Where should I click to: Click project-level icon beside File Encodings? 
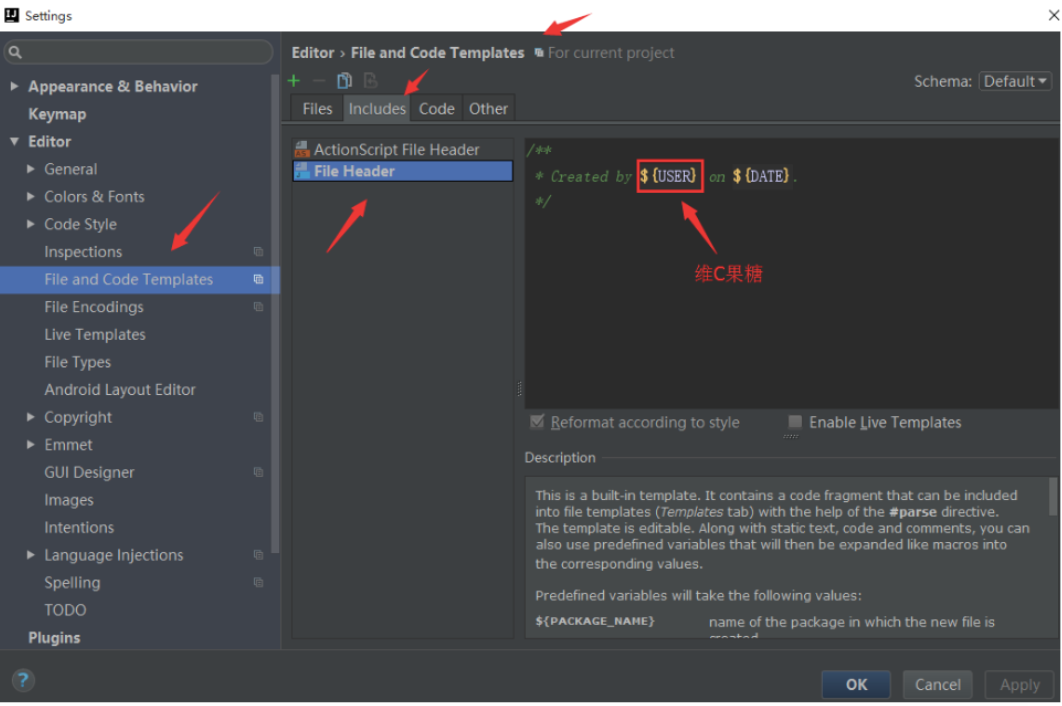[258, 307]
